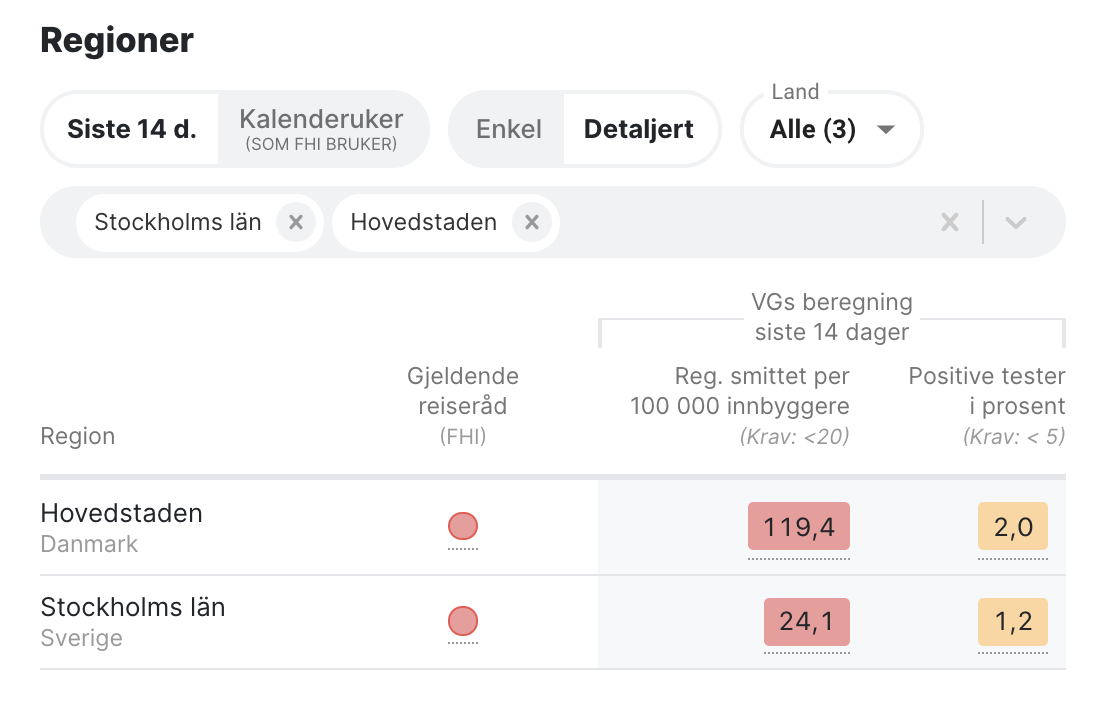
Task: Click the 119,4 infection rate badge
Action: (x=799, y=526)
